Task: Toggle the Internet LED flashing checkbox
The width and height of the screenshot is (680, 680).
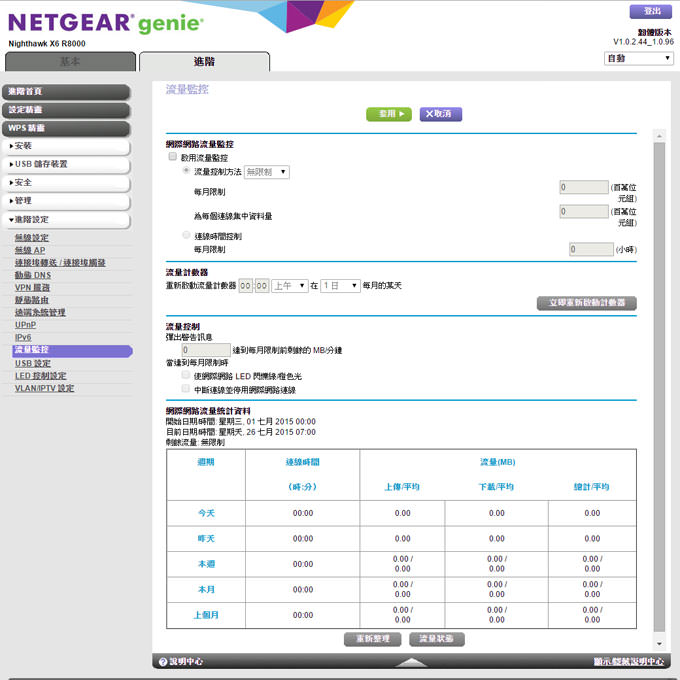Action: point(186,375)
